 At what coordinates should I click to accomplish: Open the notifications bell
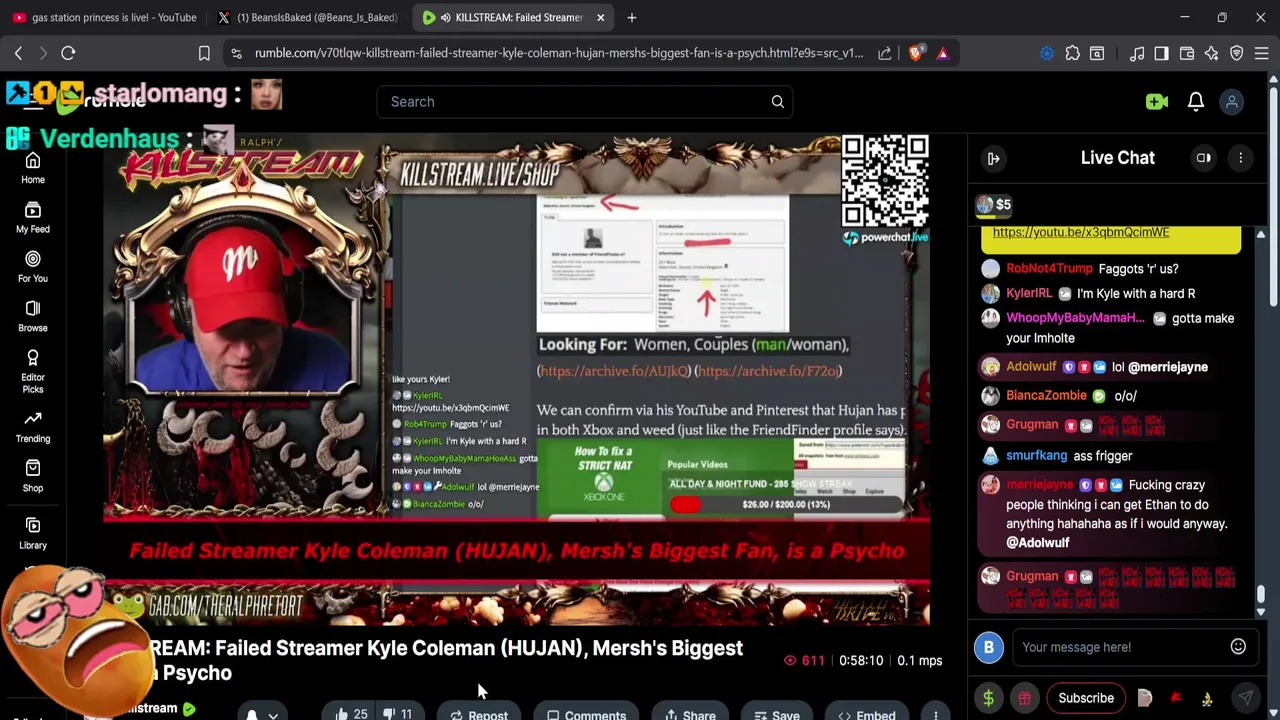click(x=1196, y=102)
